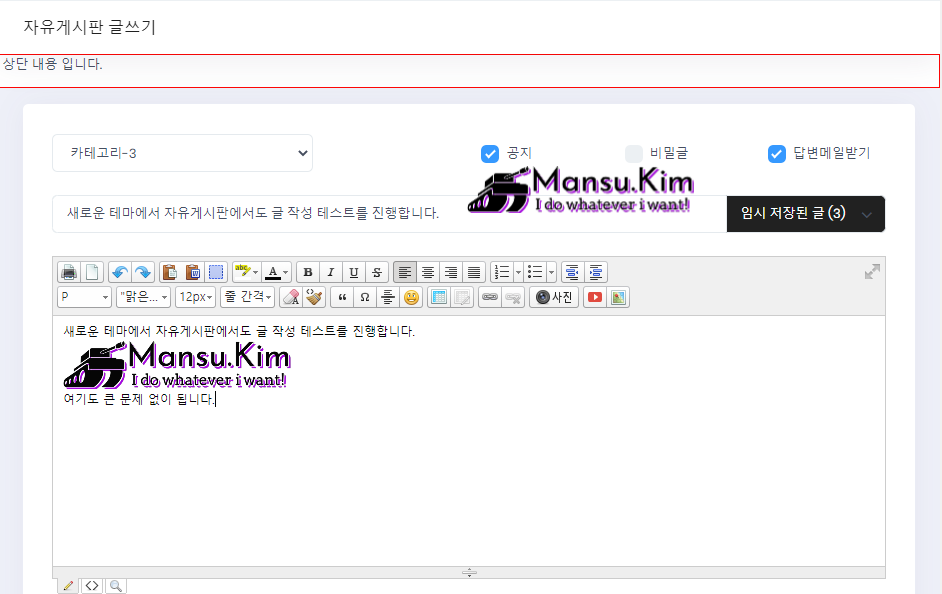Uncheck the 공지 checkbox

490,153
